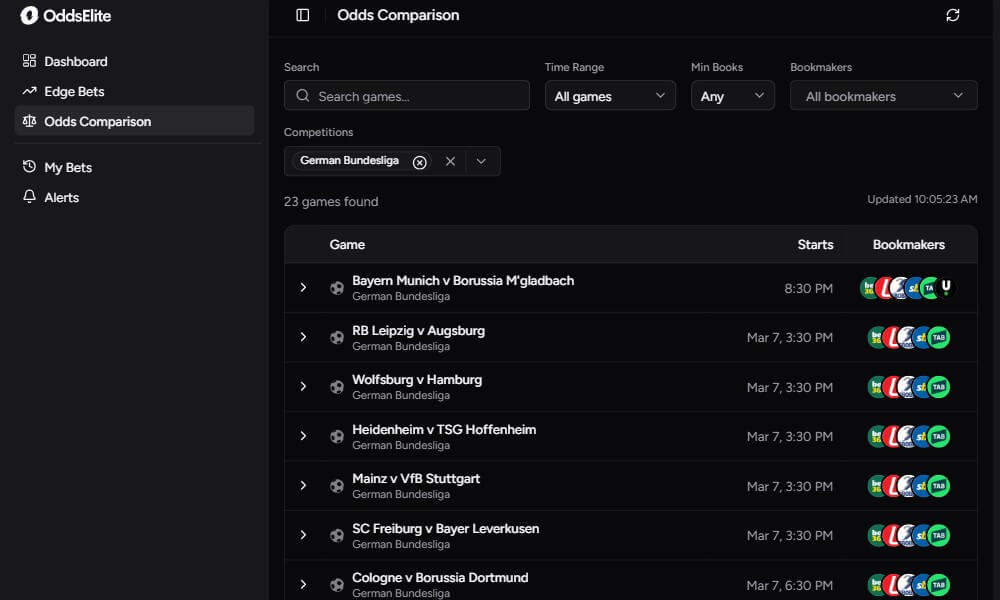Expand the Bookmakers selector showing All bookmakers
The image size is (1000, 600).
[883, 96]
